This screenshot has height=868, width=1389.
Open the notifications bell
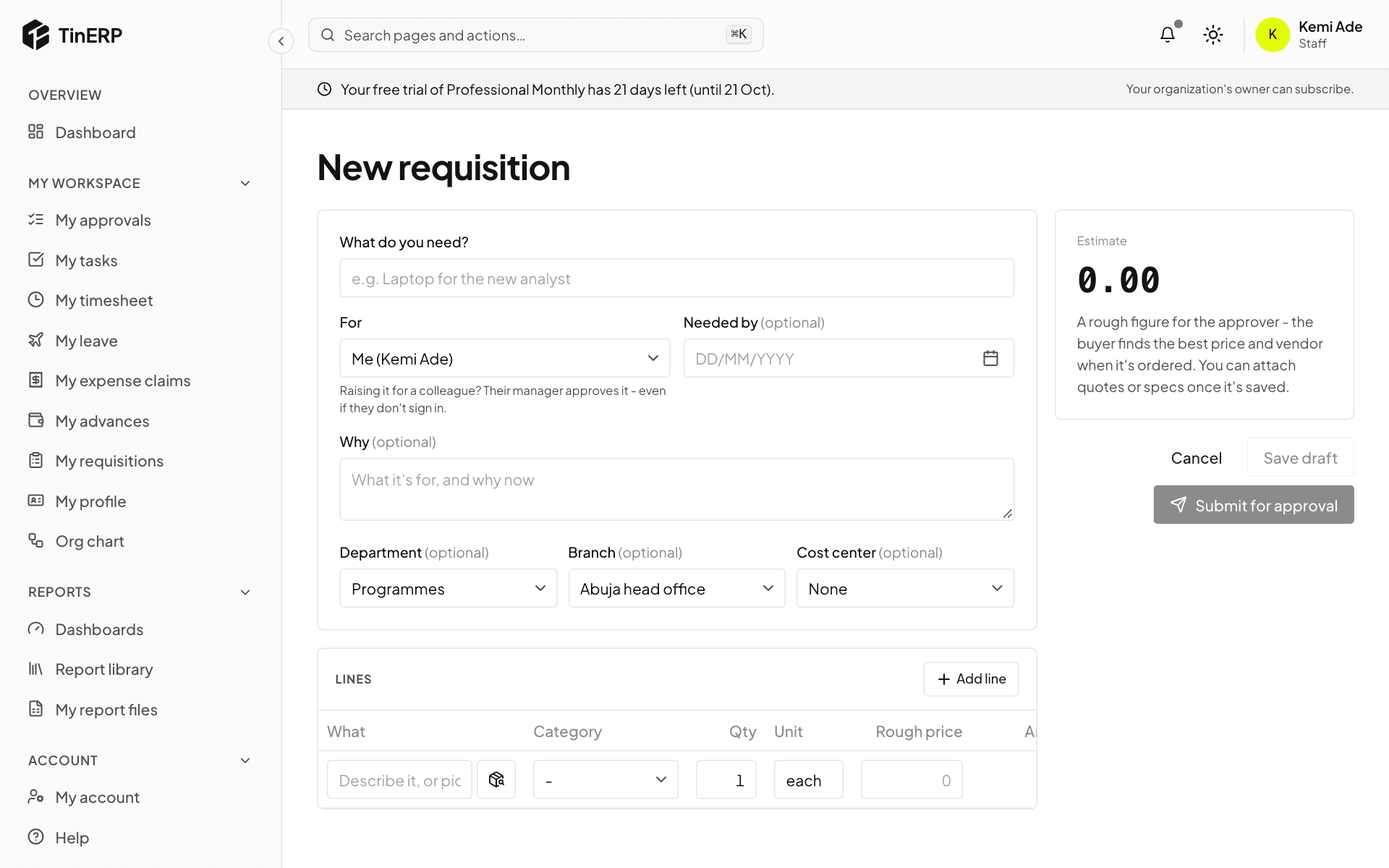click(1167, 35)
